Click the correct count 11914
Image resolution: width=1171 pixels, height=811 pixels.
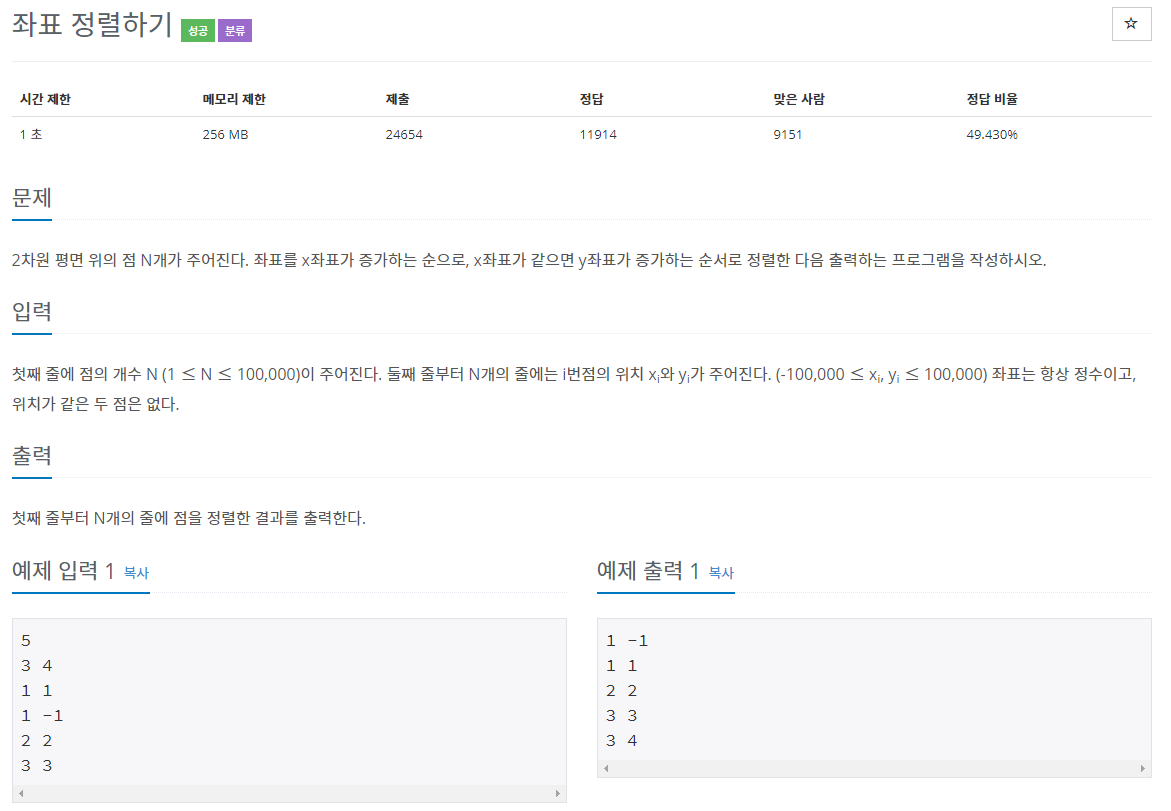(x=598, y=134)
